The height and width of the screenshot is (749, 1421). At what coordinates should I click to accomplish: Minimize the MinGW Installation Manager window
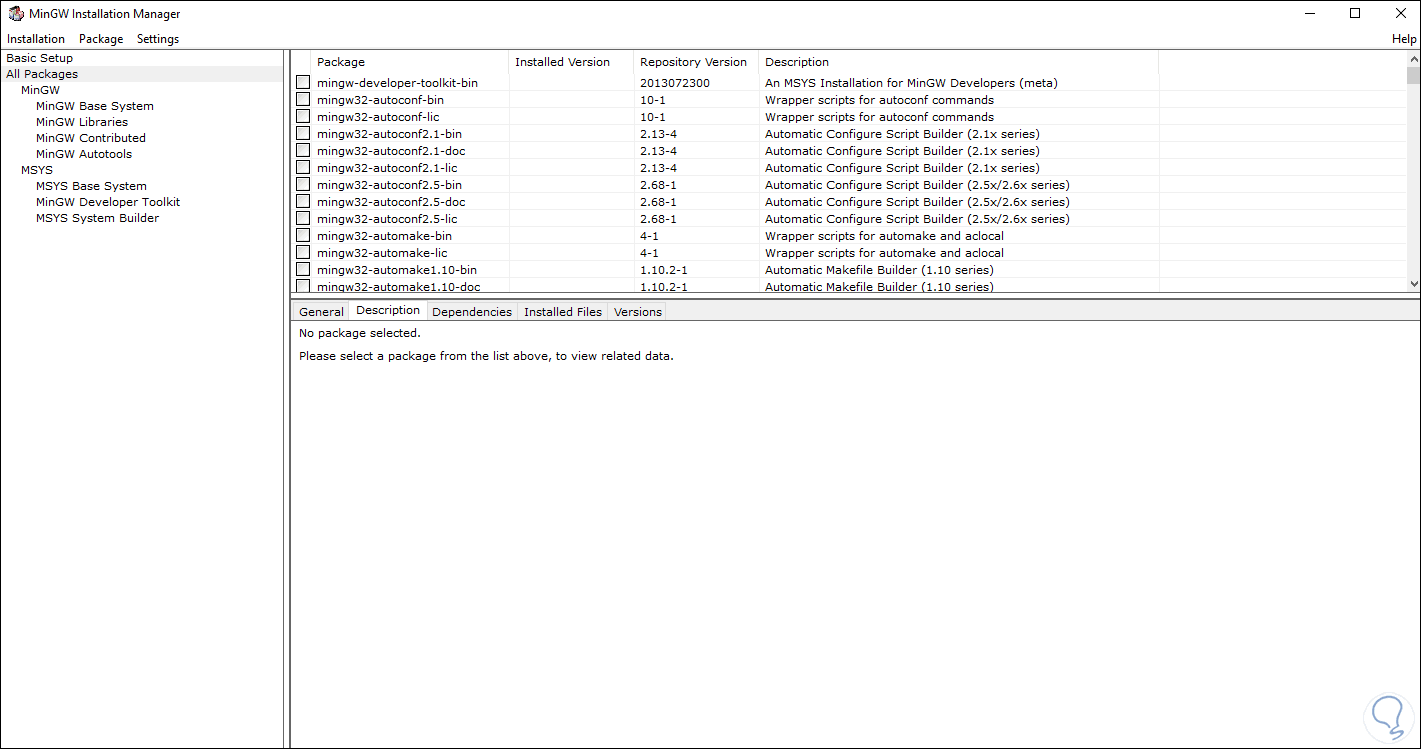tap(1310, 14)
